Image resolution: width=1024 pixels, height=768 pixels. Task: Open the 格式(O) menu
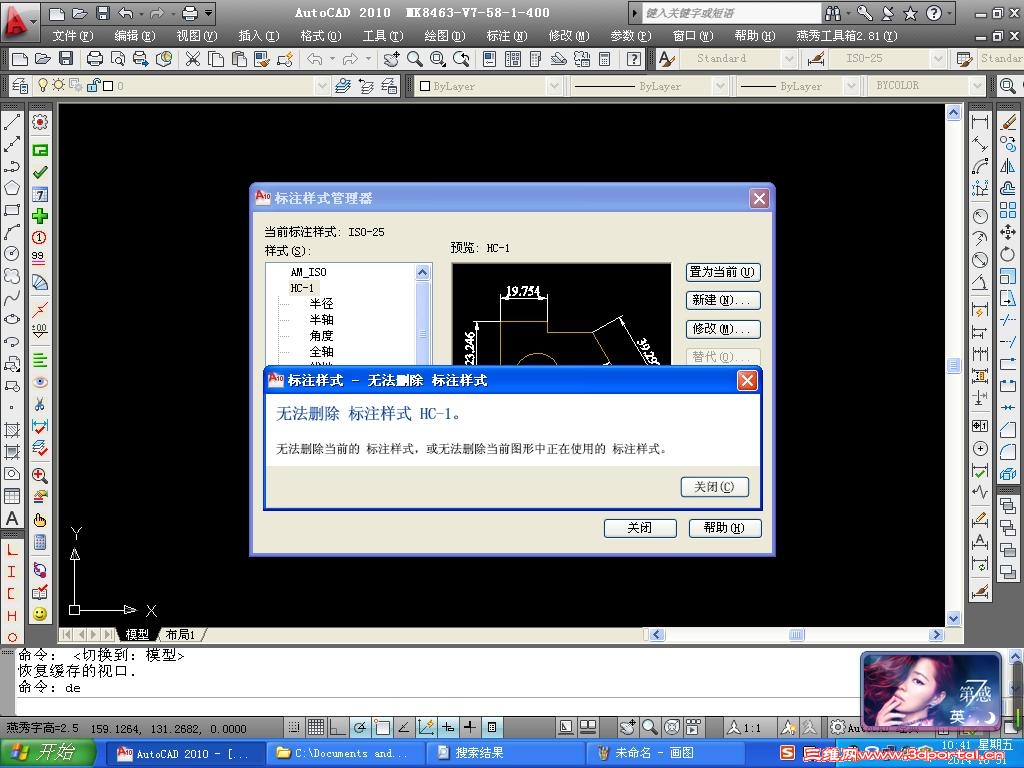[321, 36]
